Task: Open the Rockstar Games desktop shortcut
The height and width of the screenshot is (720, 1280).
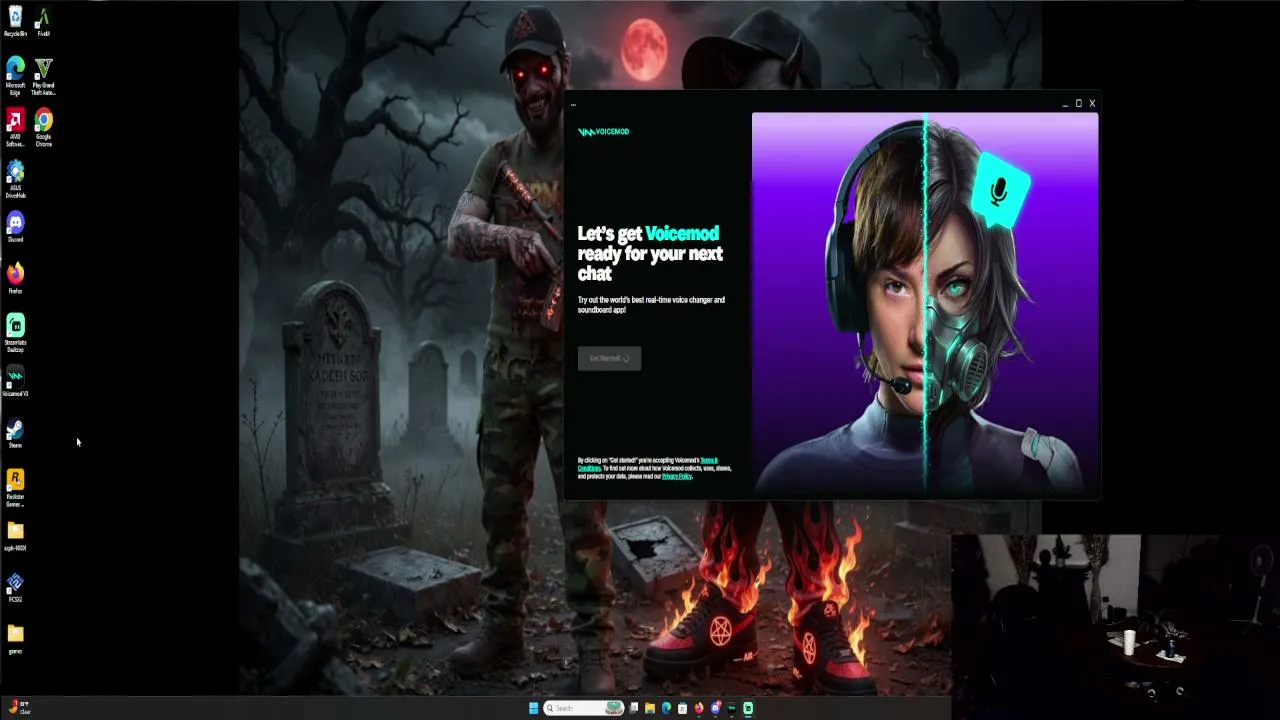Action: coord(15,489)
